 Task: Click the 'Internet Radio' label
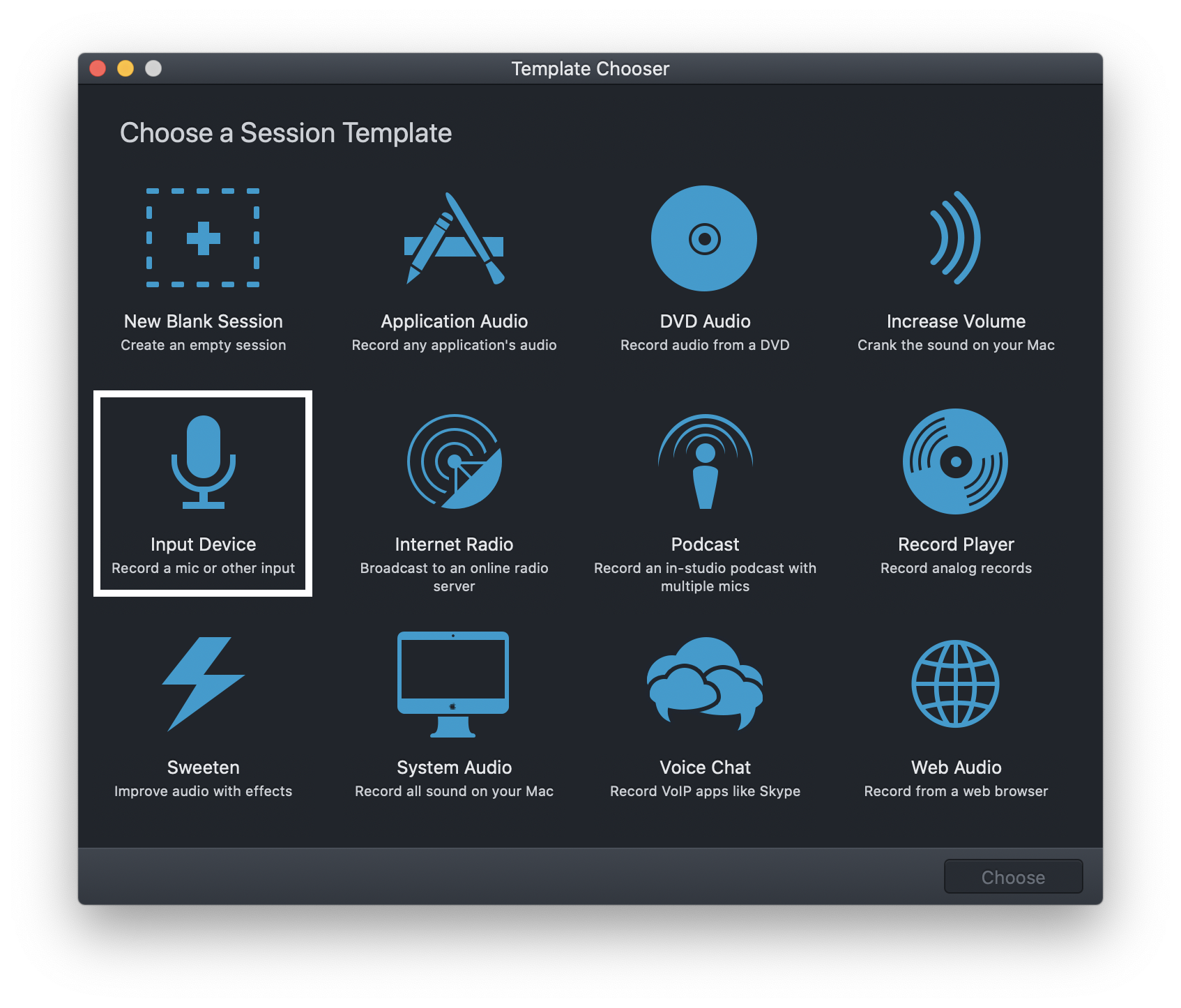tap(455, 544)
